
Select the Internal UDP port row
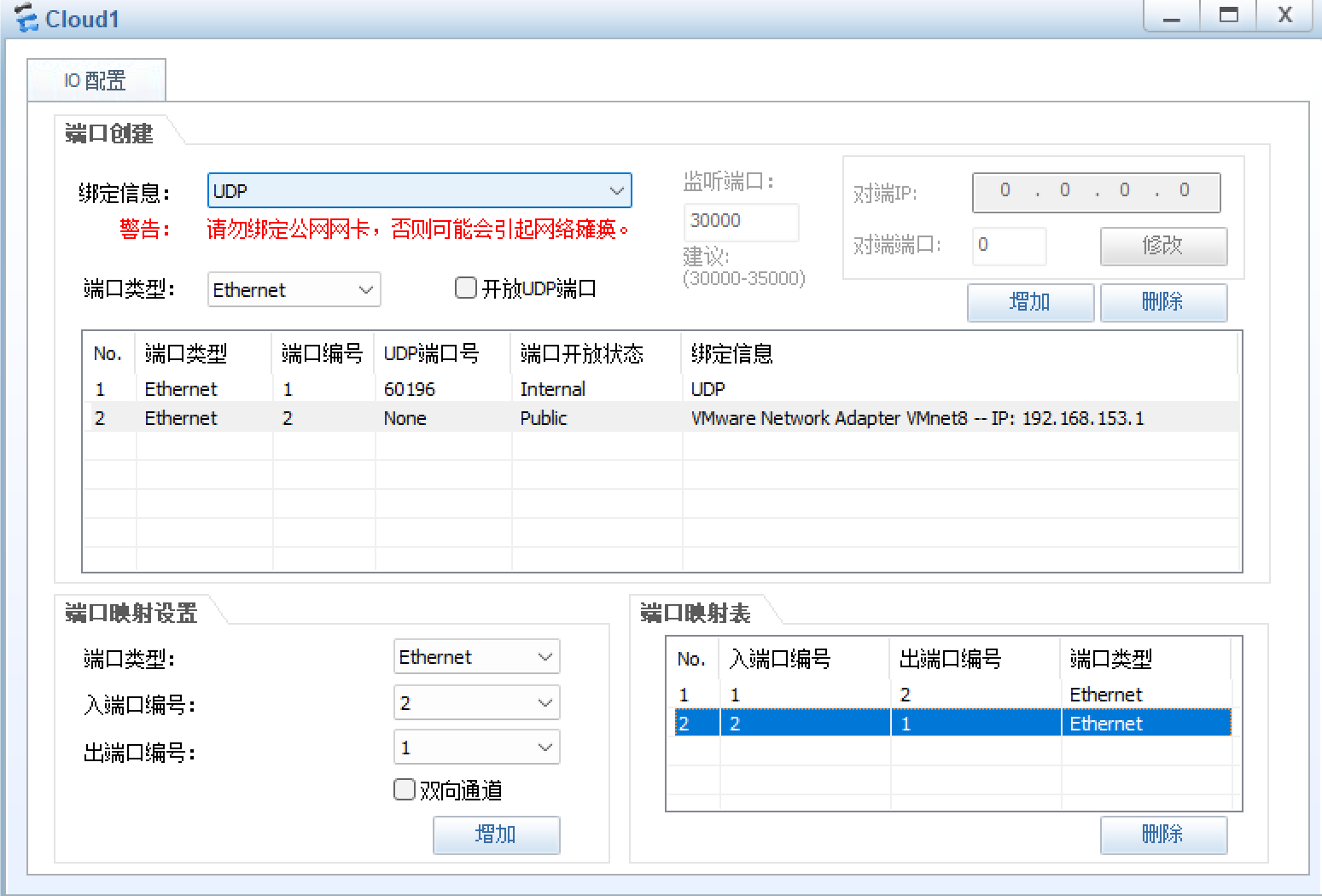click(x=597, y=388)
